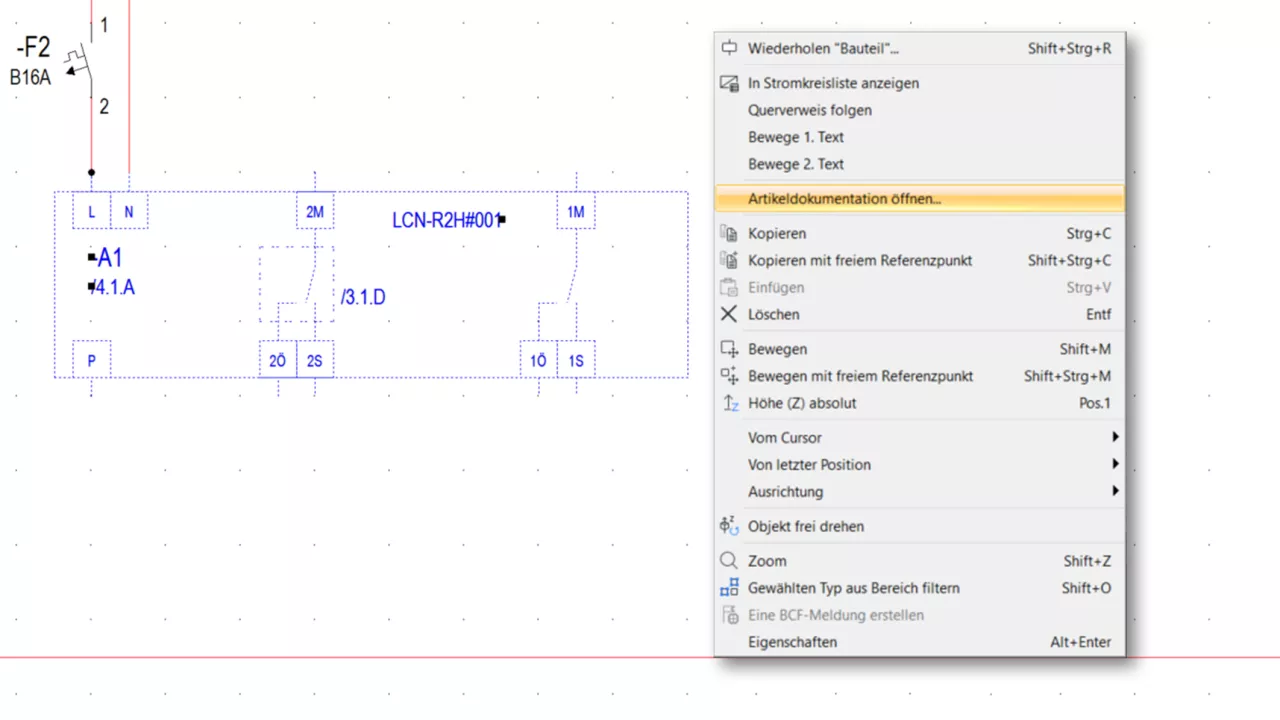The image size is (1280, 720).
Task: Click the X delete icon beside Löschen
Action: pos(729,314)
